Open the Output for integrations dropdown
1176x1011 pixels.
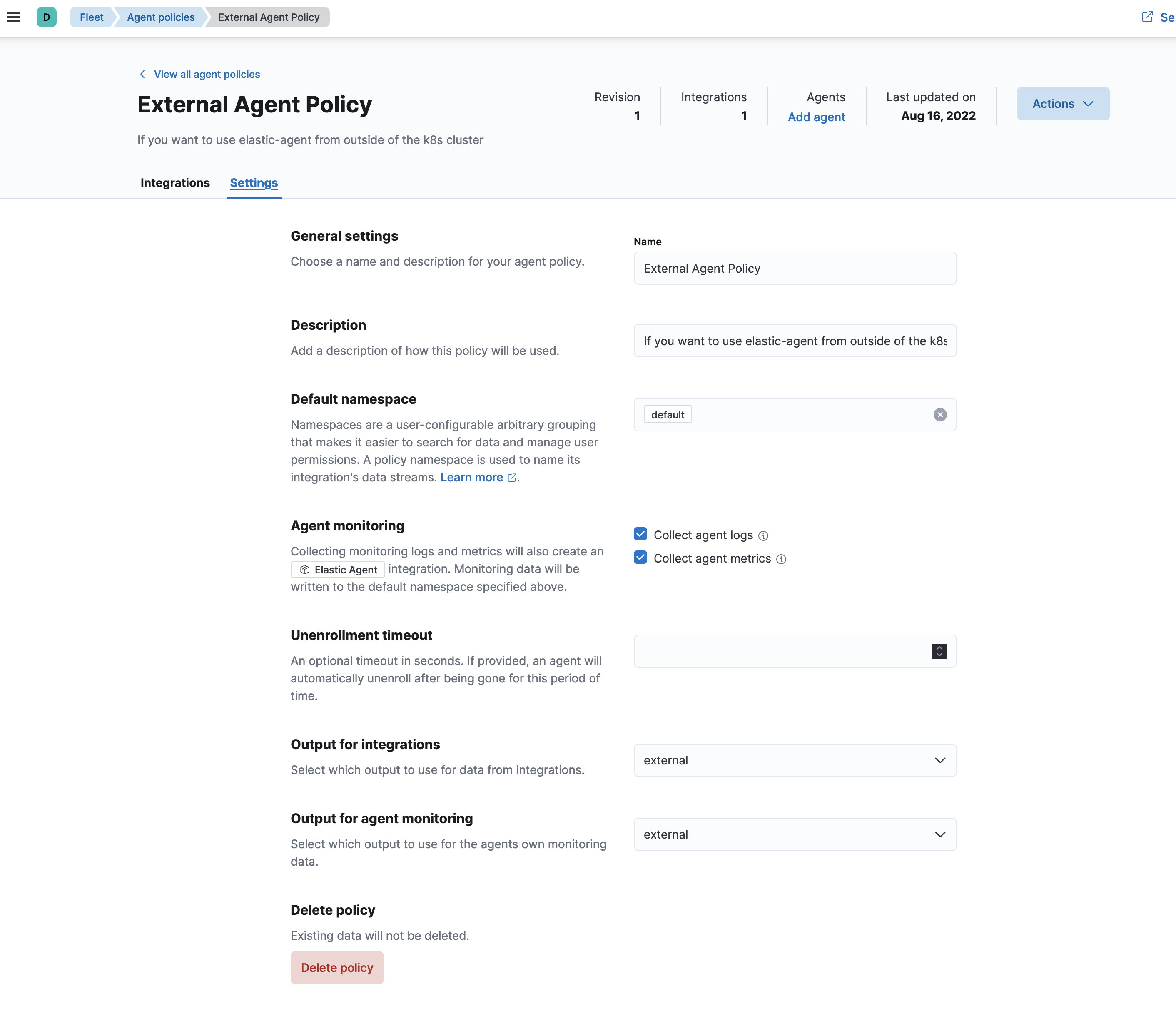pos(795,760)
